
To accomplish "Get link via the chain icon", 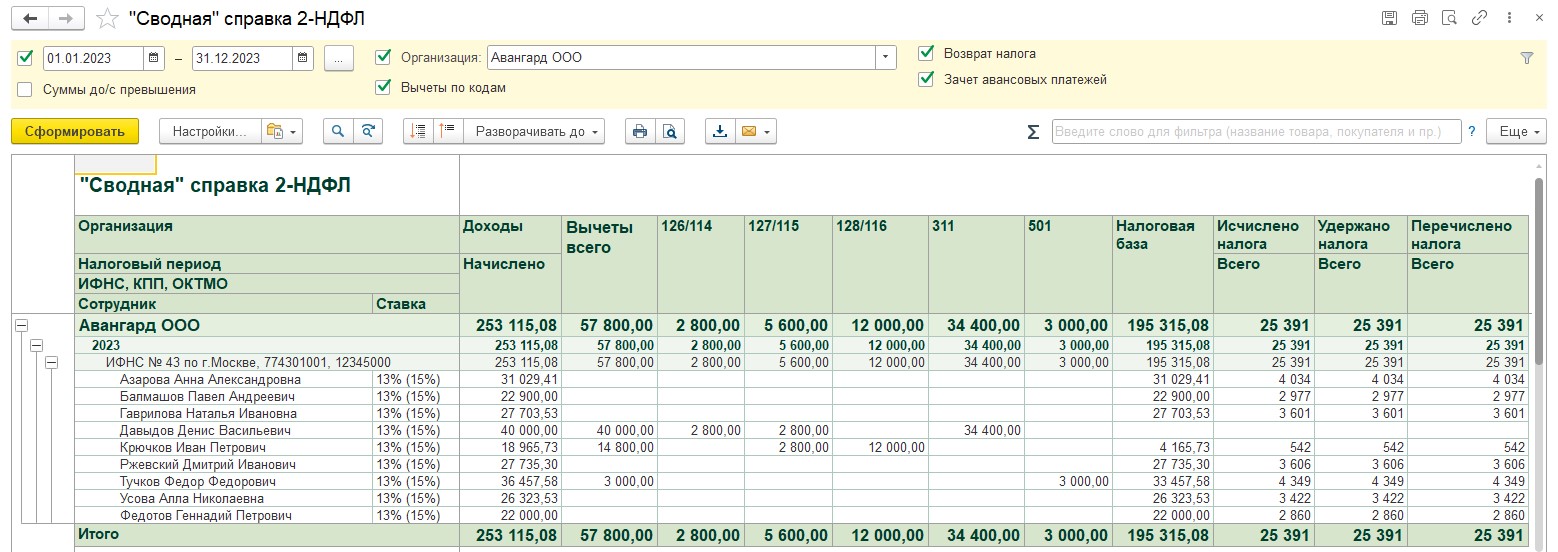I will (1479, 18).
